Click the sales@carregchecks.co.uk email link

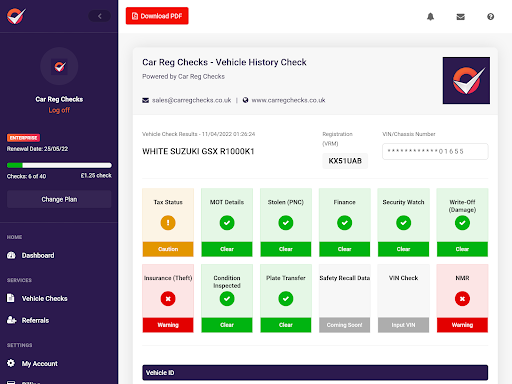(192, 100)
